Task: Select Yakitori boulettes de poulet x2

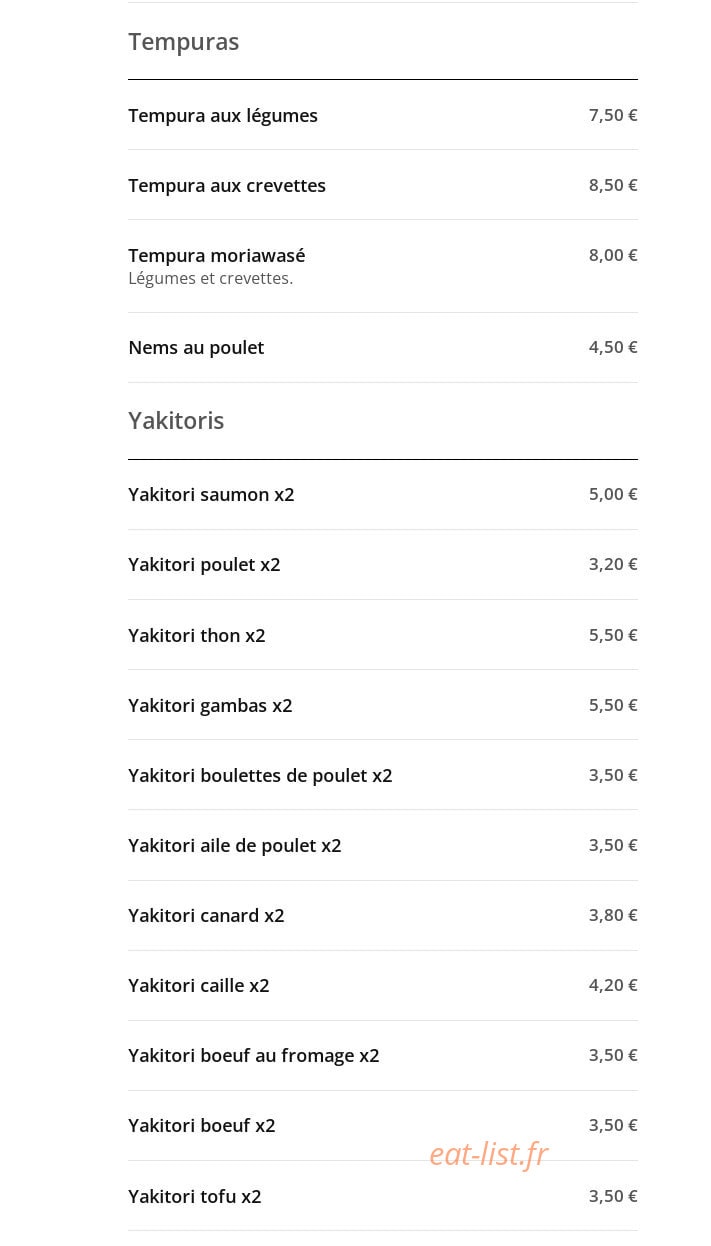Action: tap(383, 775)
